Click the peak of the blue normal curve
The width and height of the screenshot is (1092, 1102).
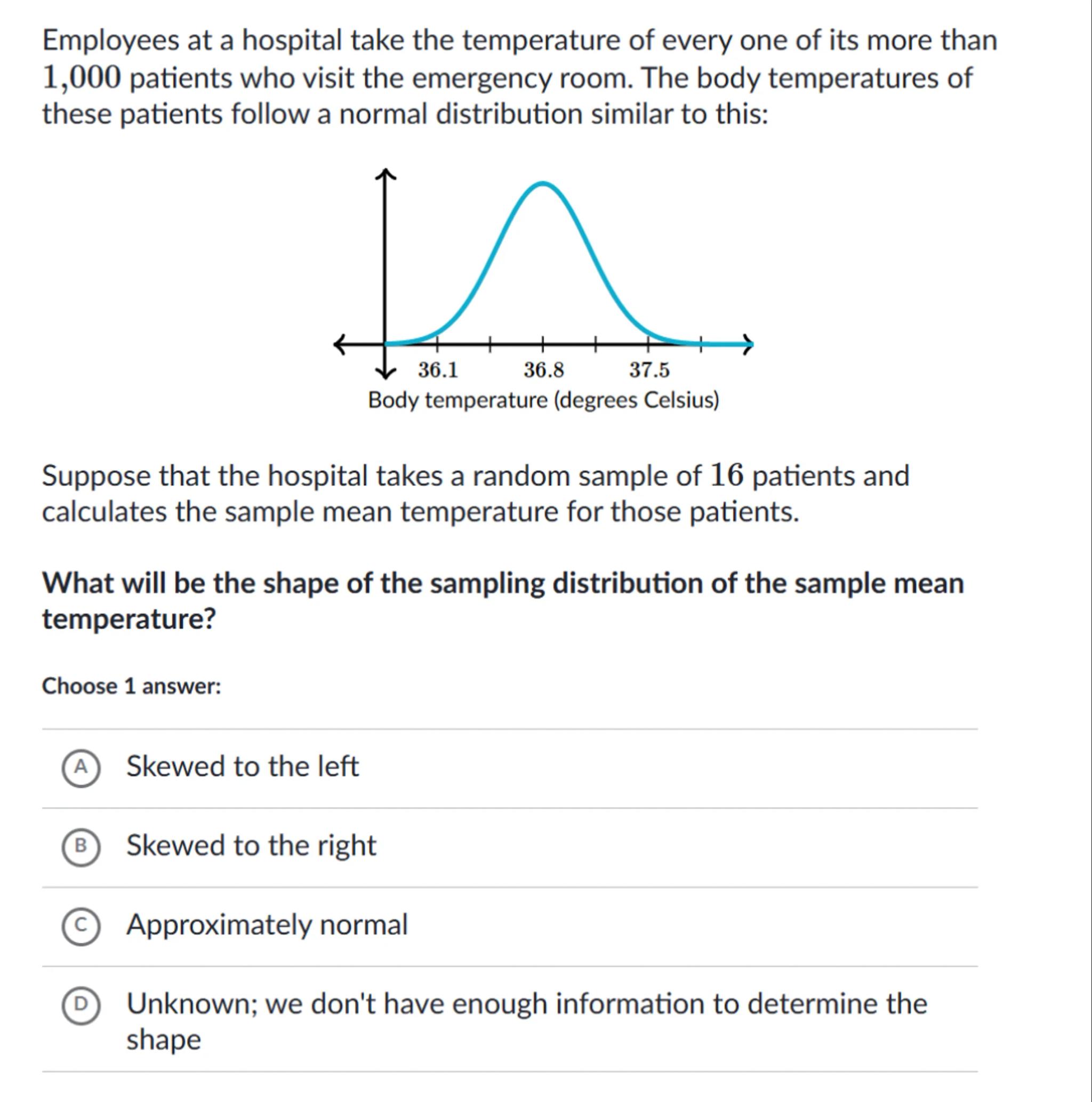543,183
